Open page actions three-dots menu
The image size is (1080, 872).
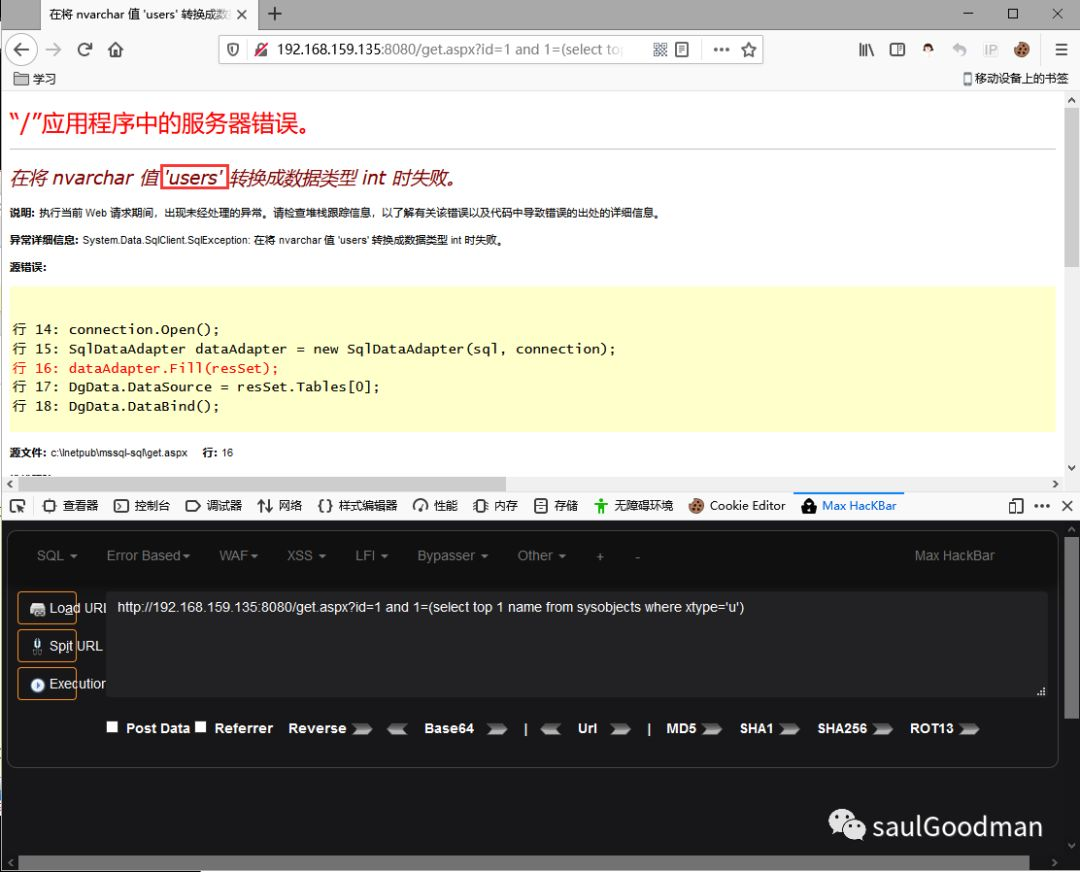tap(721, 50)
